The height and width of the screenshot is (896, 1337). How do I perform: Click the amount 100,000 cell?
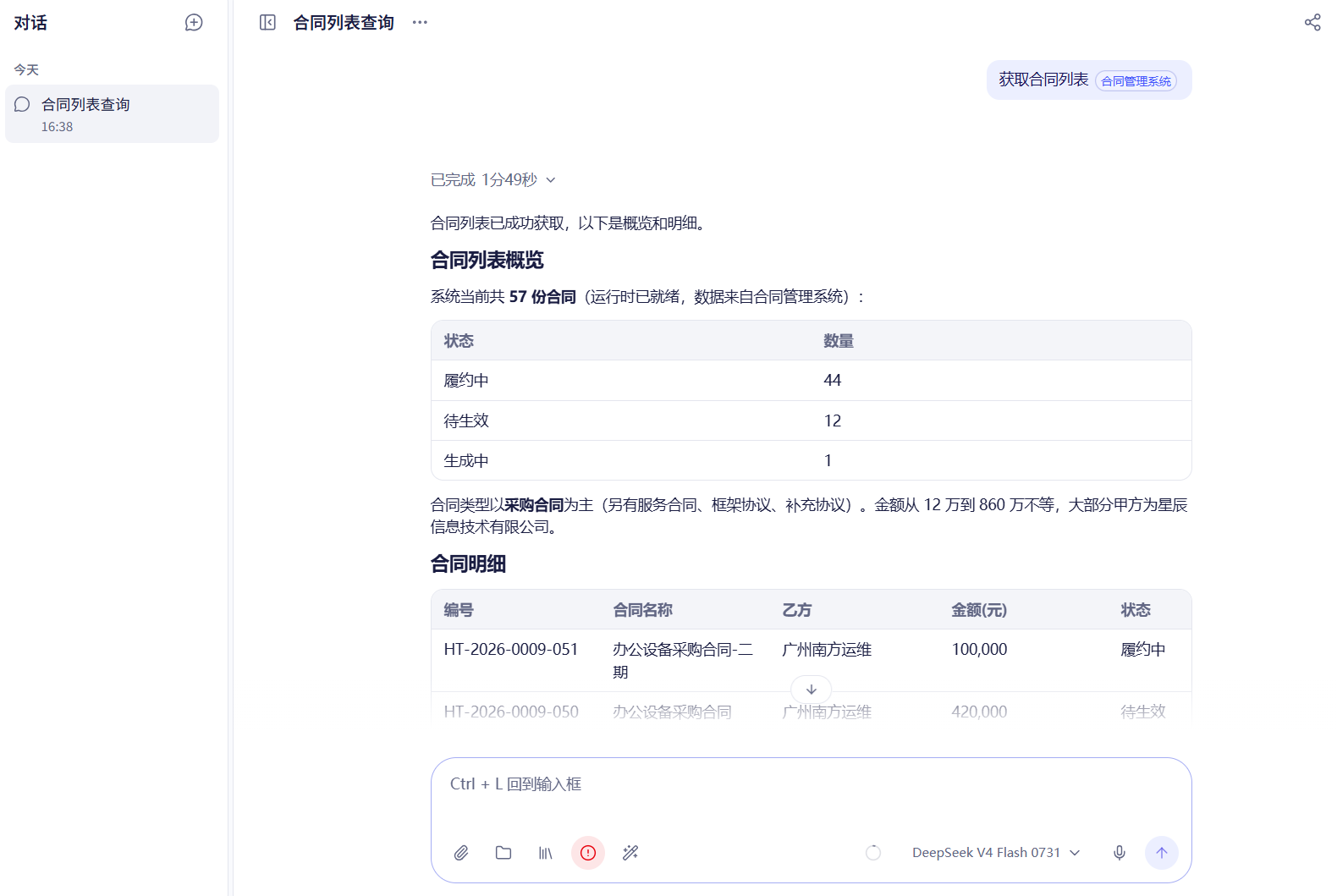coord(979,650)
